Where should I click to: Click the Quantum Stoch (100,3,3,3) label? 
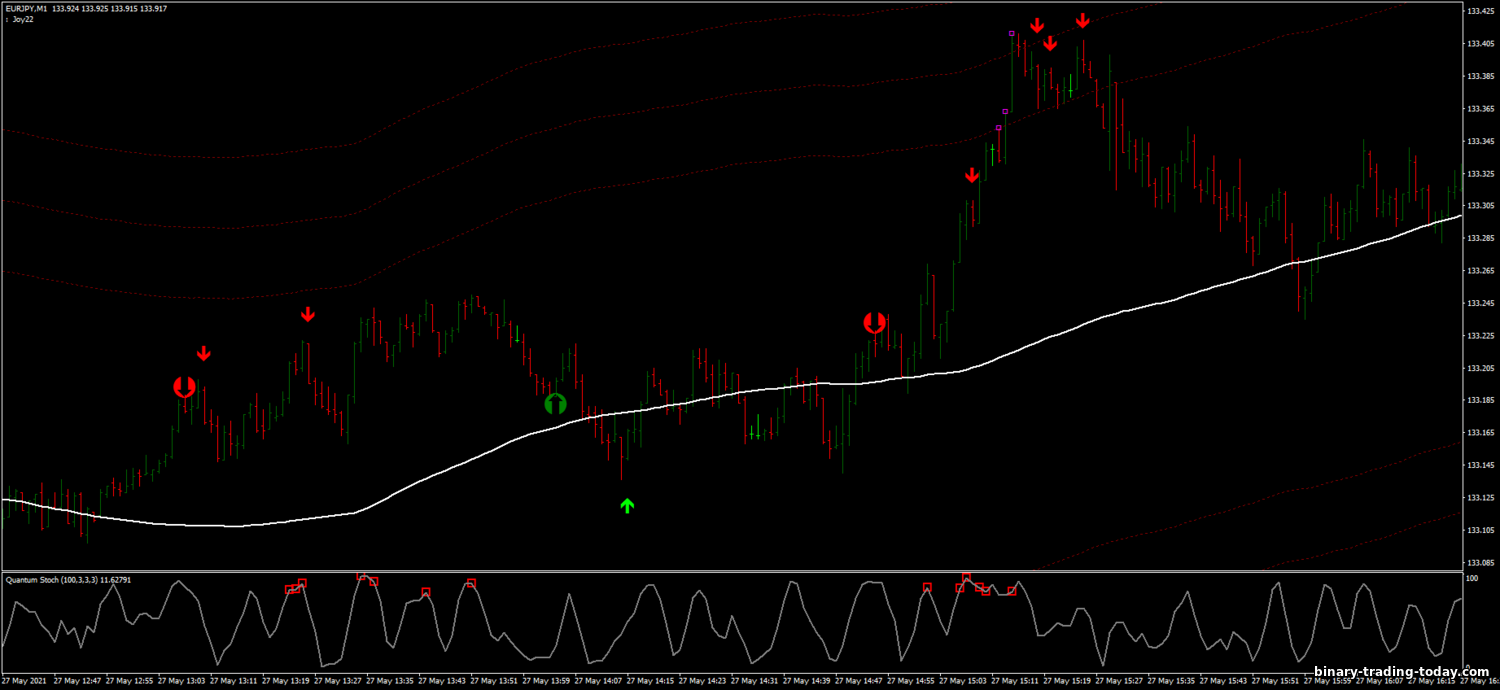tap(50, 579)
